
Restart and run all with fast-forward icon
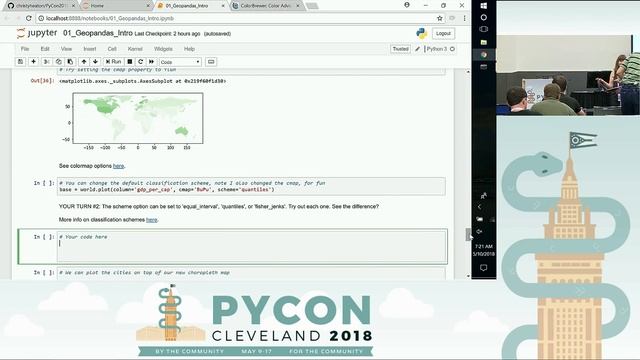[x=151, y=62]
